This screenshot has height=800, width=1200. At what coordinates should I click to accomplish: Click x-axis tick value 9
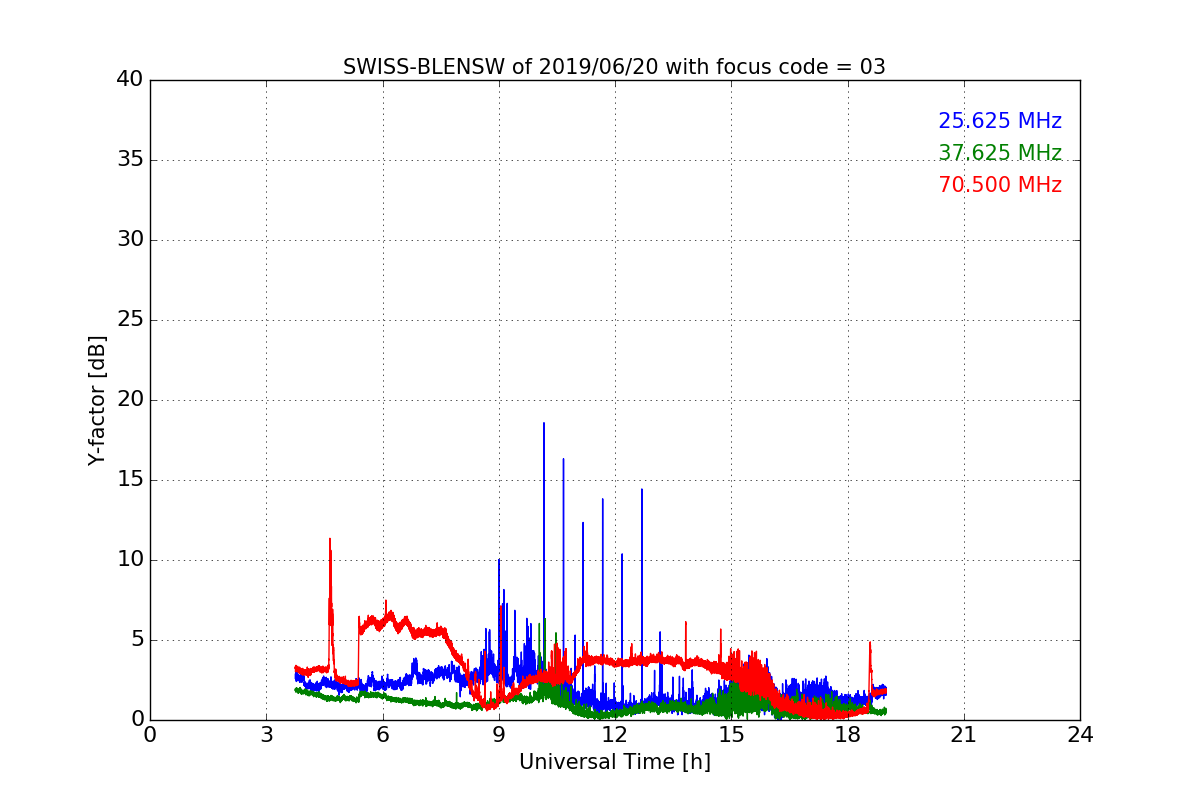click(499, 734)
